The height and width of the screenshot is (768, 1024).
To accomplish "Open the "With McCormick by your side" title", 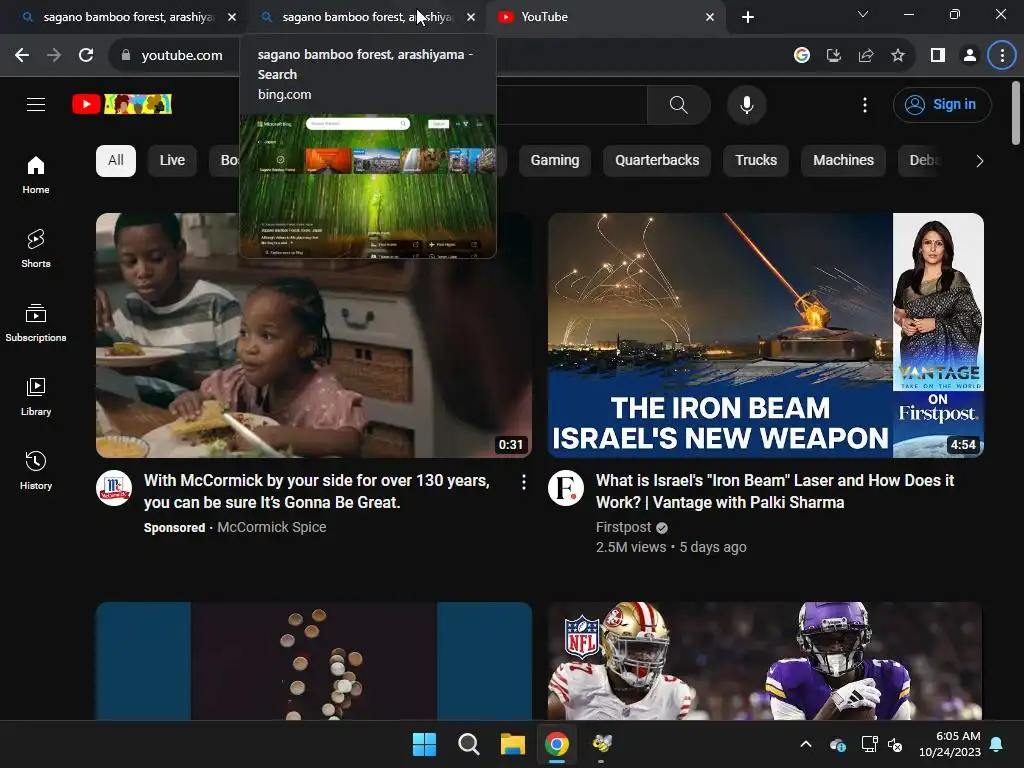I will [x=317, y=491].
